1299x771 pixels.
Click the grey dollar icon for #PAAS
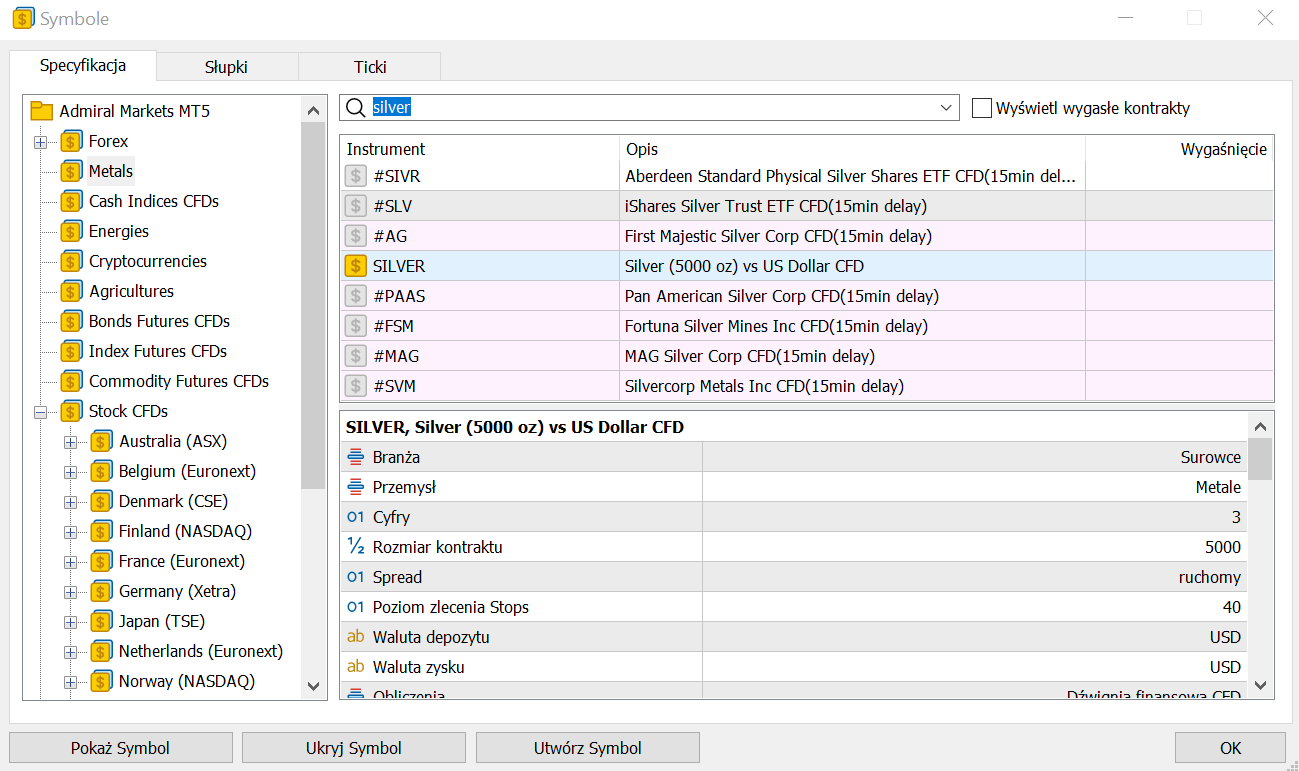[355, 296]
